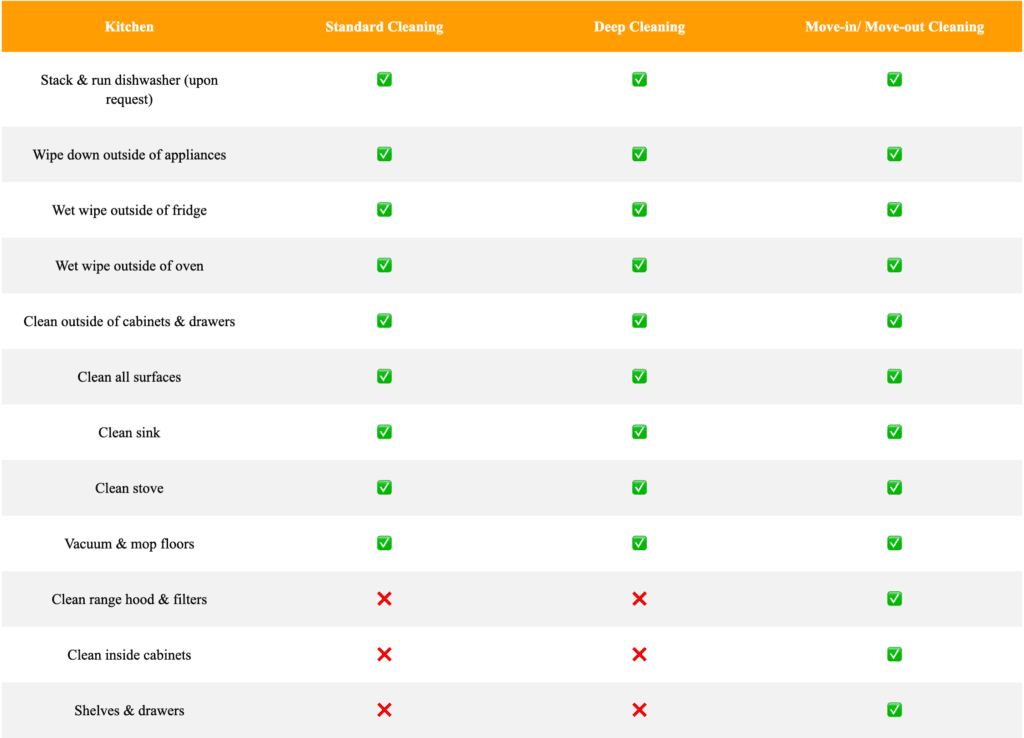This screenshot has width=1024, height=738.
Task: Select the Move-in/Move-out Cleaning header
Action: tap(894, 27)
